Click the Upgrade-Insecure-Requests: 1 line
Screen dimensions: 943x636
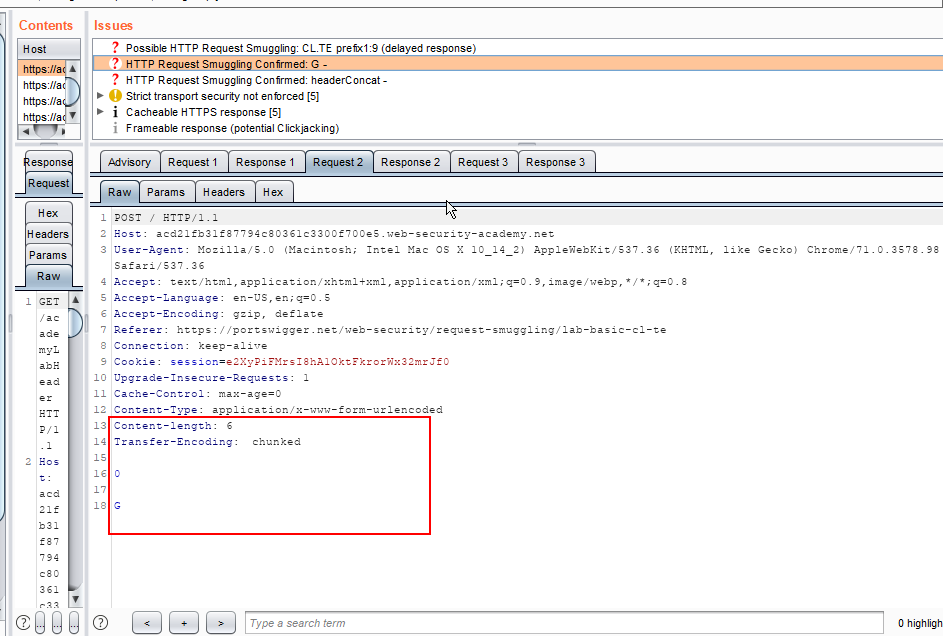211,378
